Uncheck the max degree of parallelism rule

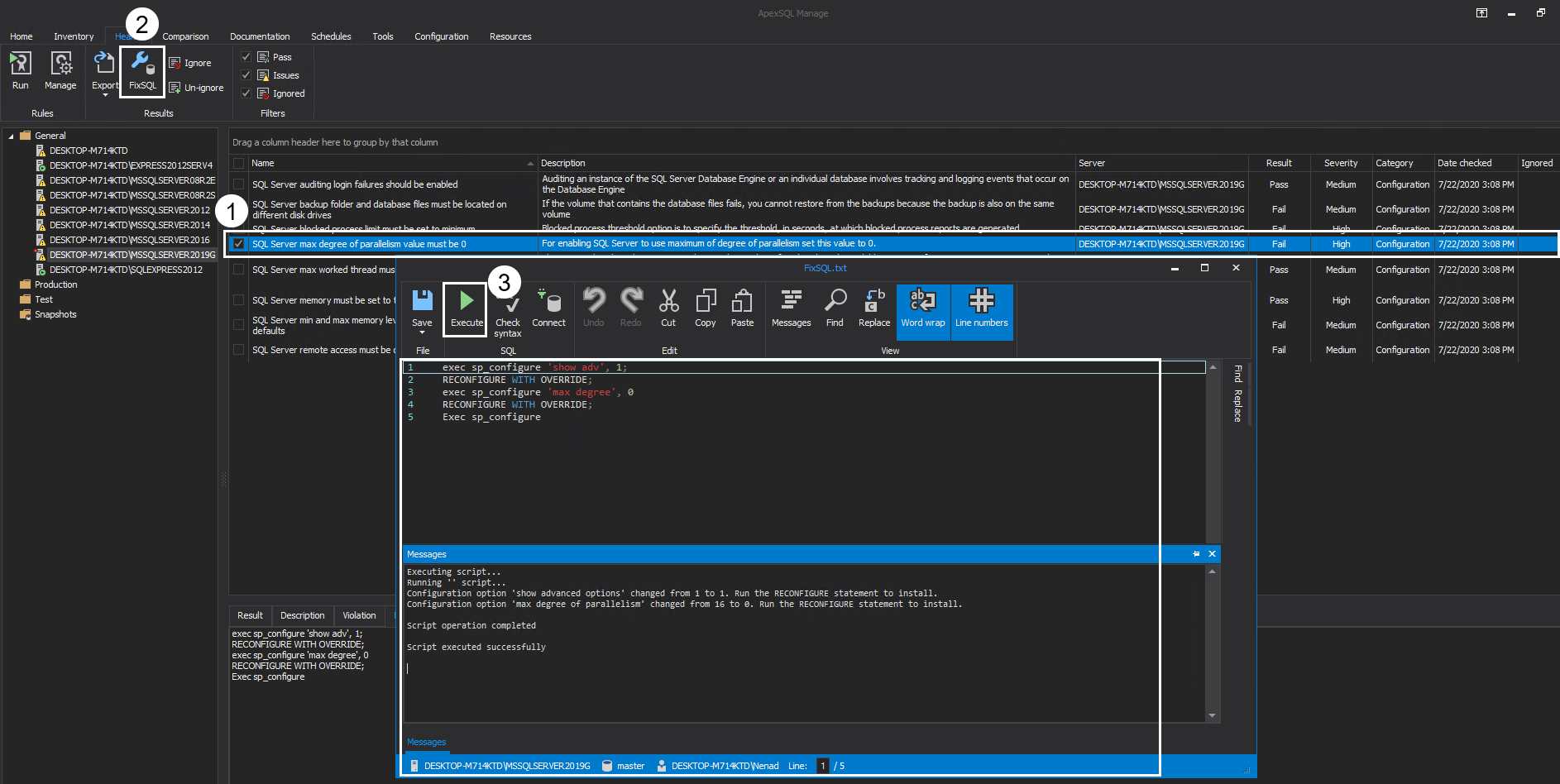pos(238,244)
